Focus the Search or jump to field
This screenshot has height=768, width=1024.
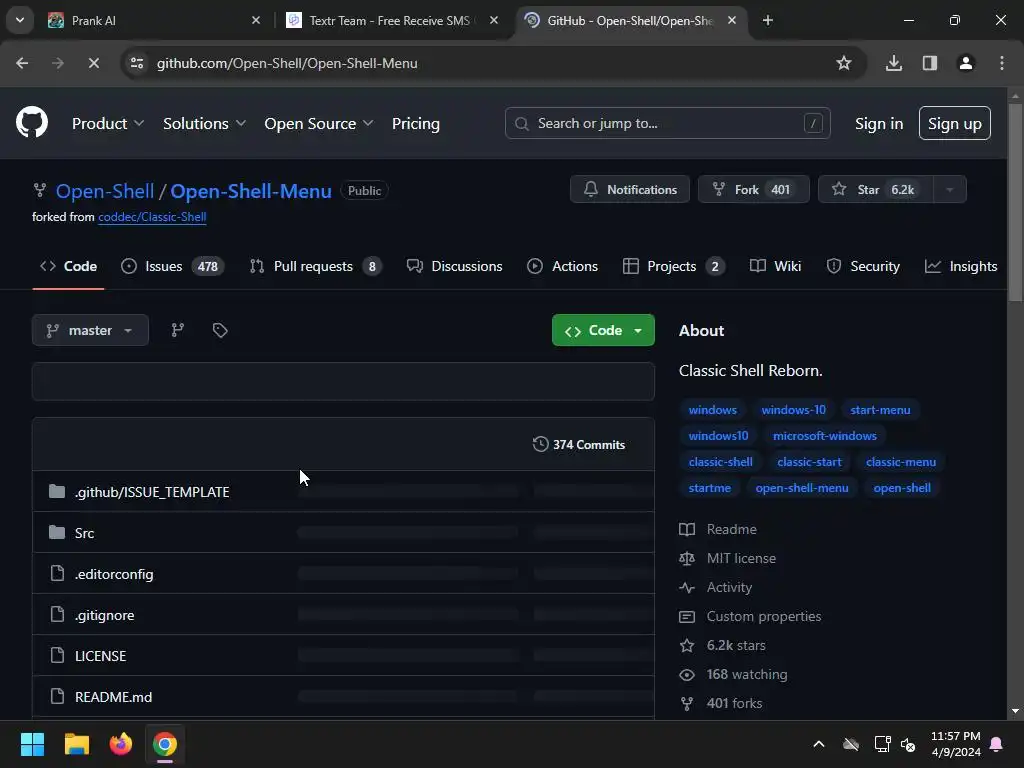coord(667,123)
